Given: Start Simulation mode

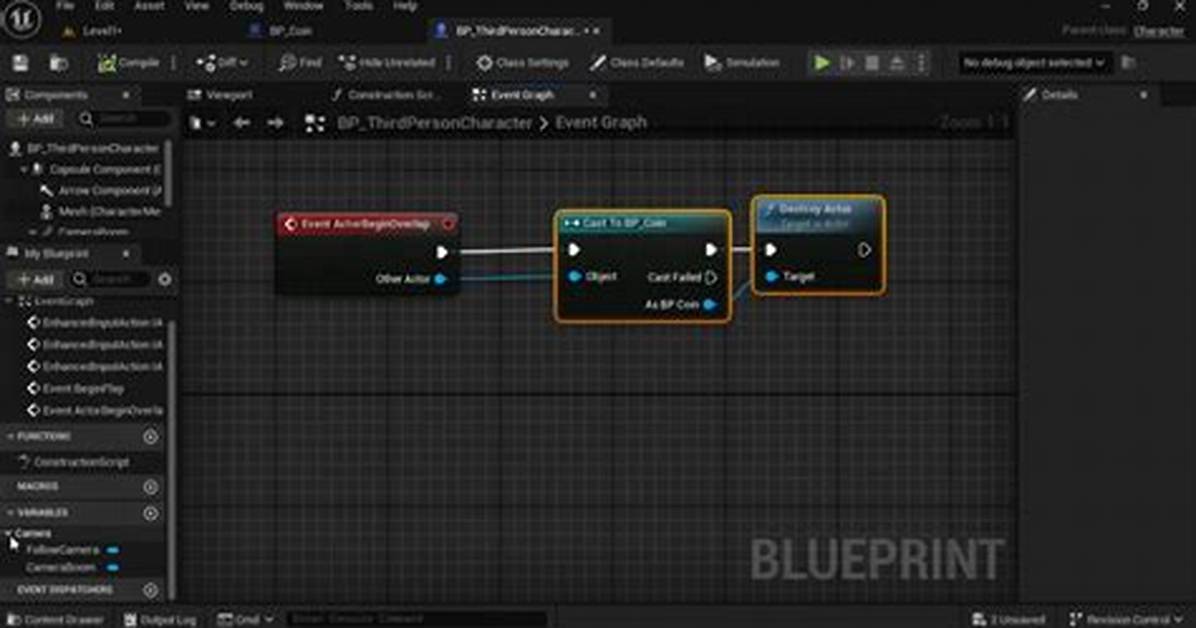Looking at the screenshot, I should [741, 63].
